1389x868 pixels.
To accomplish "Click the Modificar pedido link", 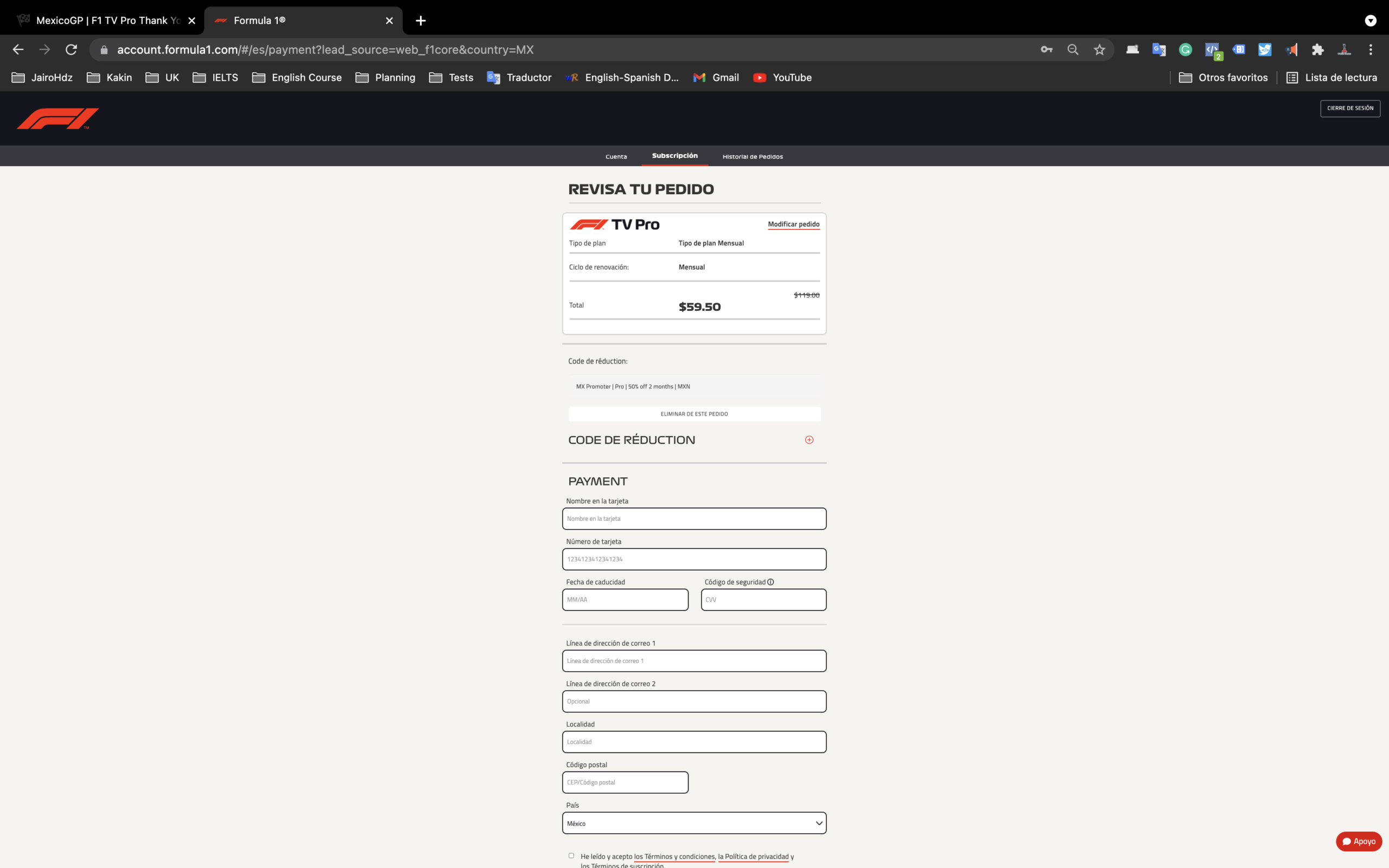I will tap(793, 224).
